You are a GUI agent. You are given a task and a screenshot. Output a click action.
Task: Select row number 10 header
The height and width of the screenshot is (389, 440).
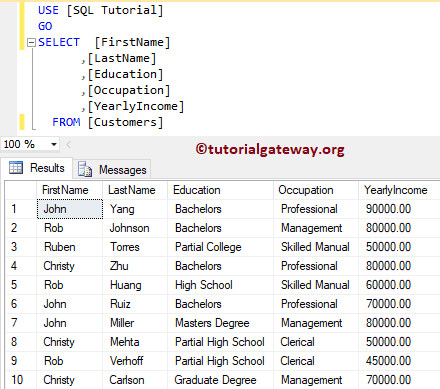click(x=21, y=380)
